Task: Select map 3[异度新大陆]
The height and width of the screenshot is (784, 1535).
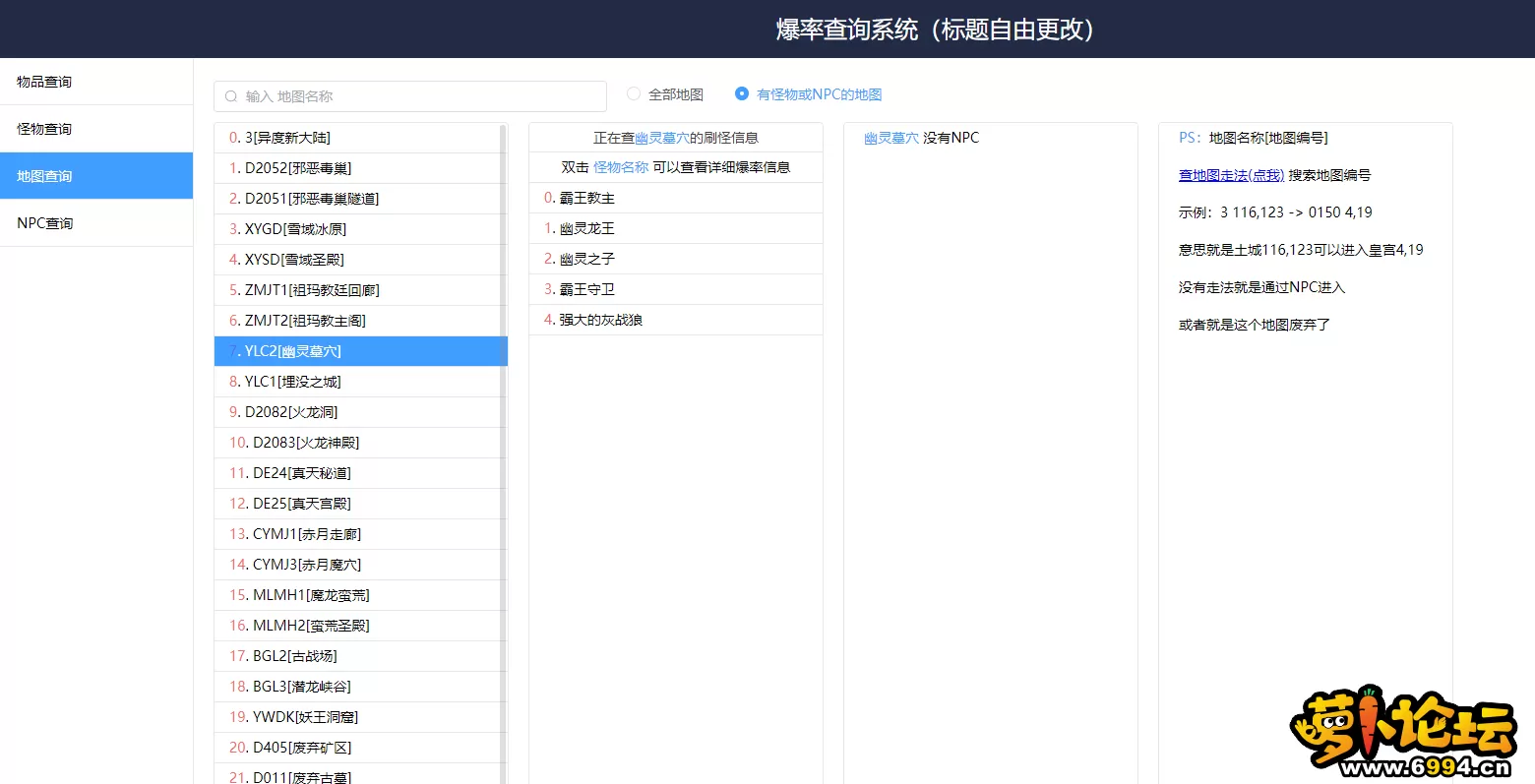Action: click(x=357, y=138)
